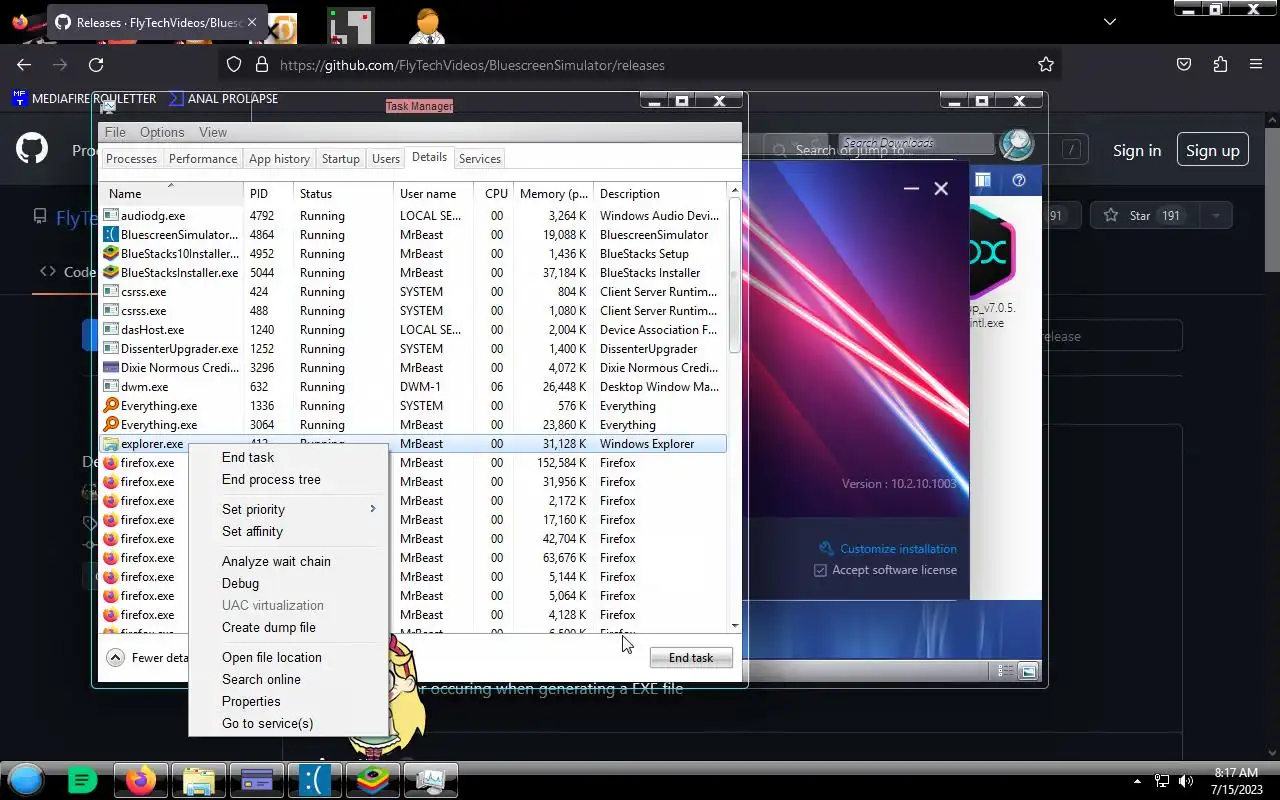Image resolution: width=1280 pixels, height=800 pixels.
Task: Go back in Firefox
Action: [24, 65]
